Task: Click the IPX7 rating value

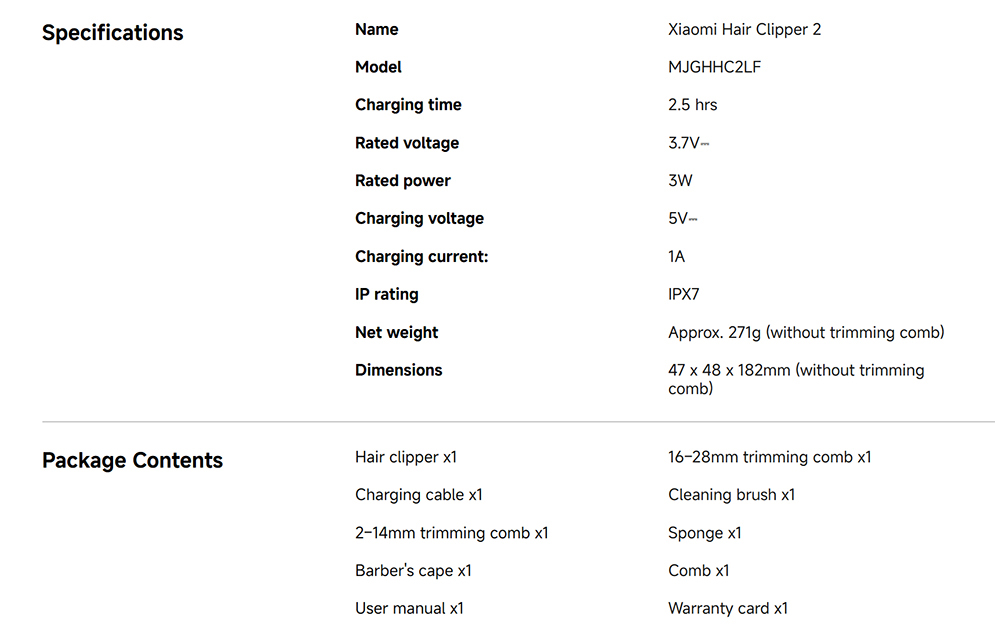Action: 684,295
